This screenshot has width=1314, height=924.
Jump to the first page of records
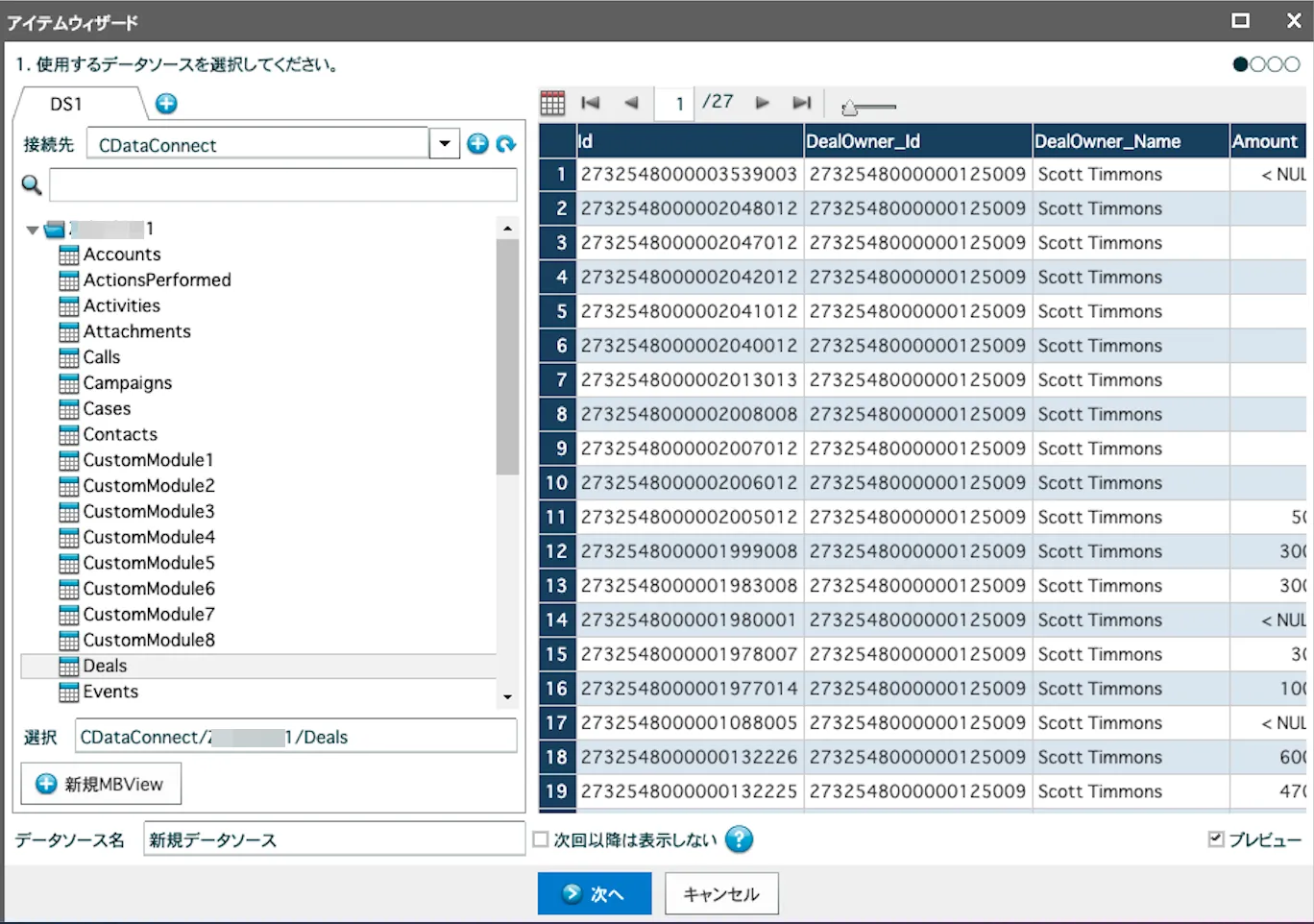pos(590,103)
